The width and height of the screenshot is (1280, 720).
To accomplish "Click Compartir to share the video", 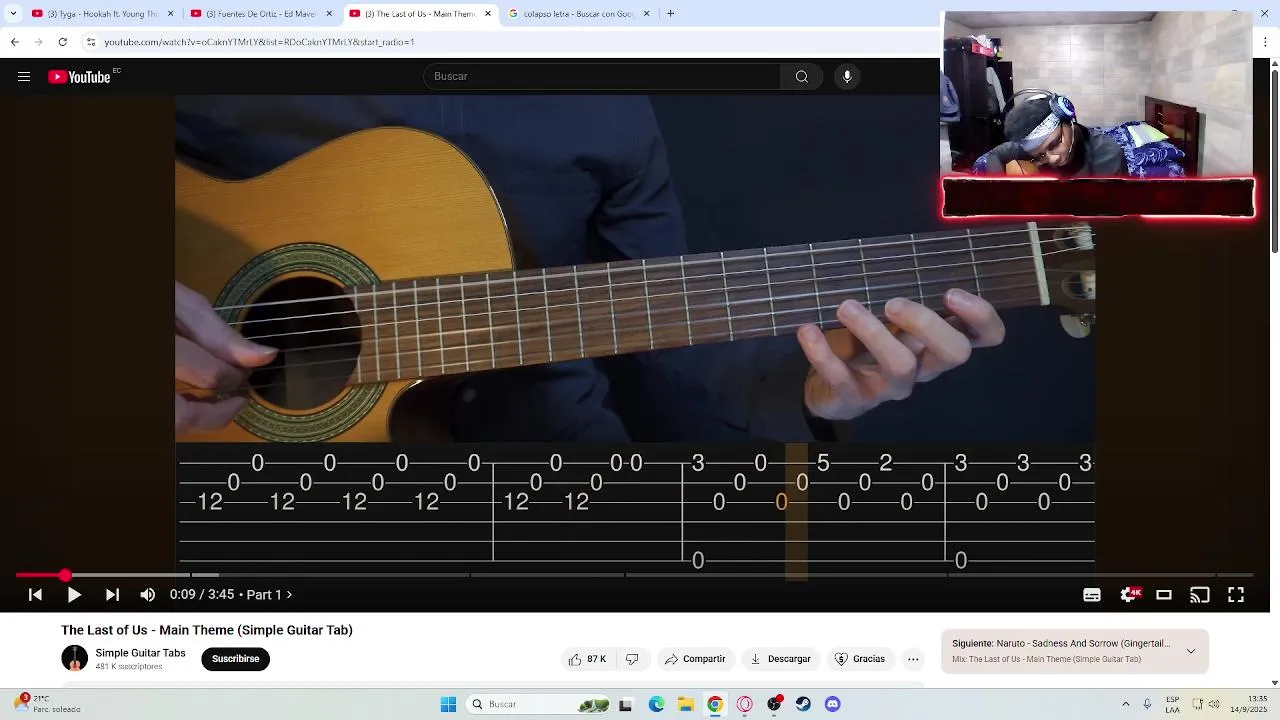I will 695,659.
